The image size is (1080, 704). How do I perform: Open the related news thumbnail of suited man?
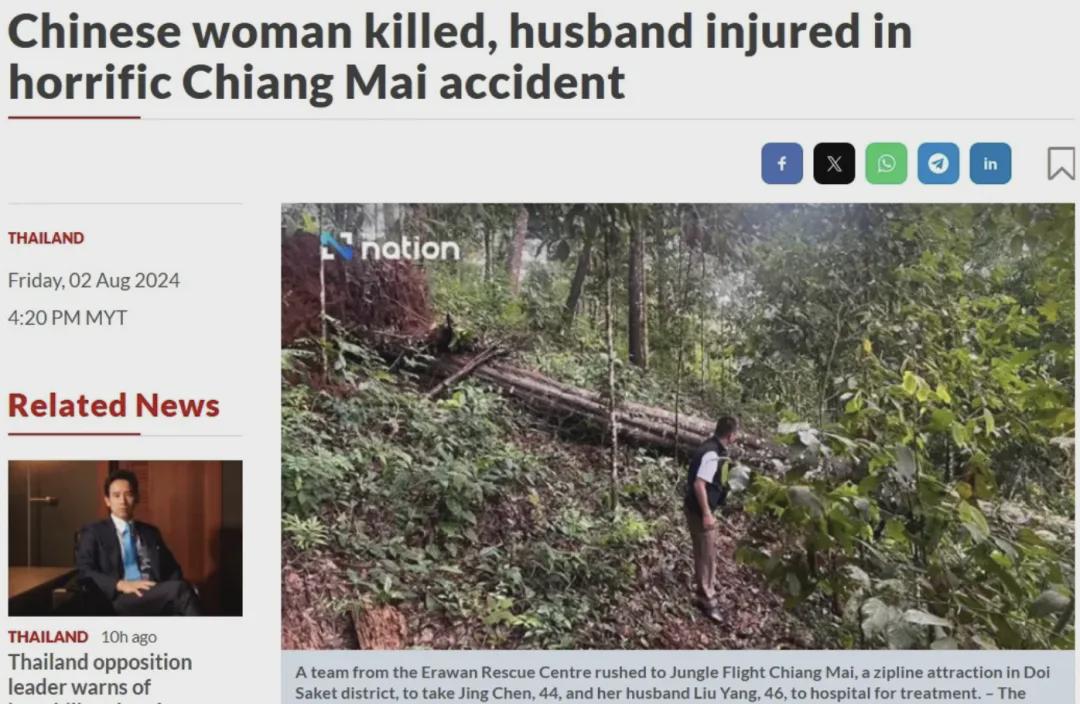125,538
